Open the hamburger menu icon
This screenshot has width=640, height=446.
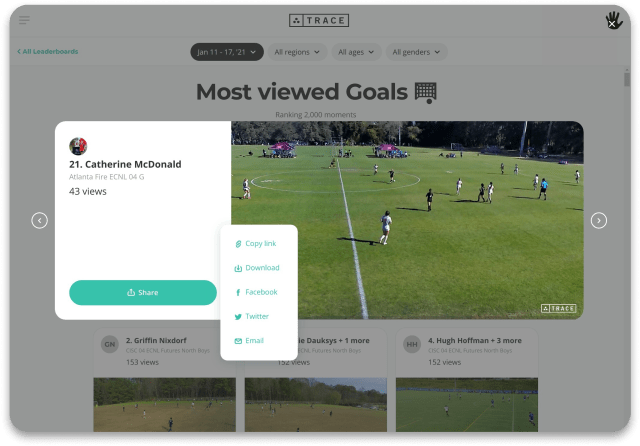coord(24,20)
